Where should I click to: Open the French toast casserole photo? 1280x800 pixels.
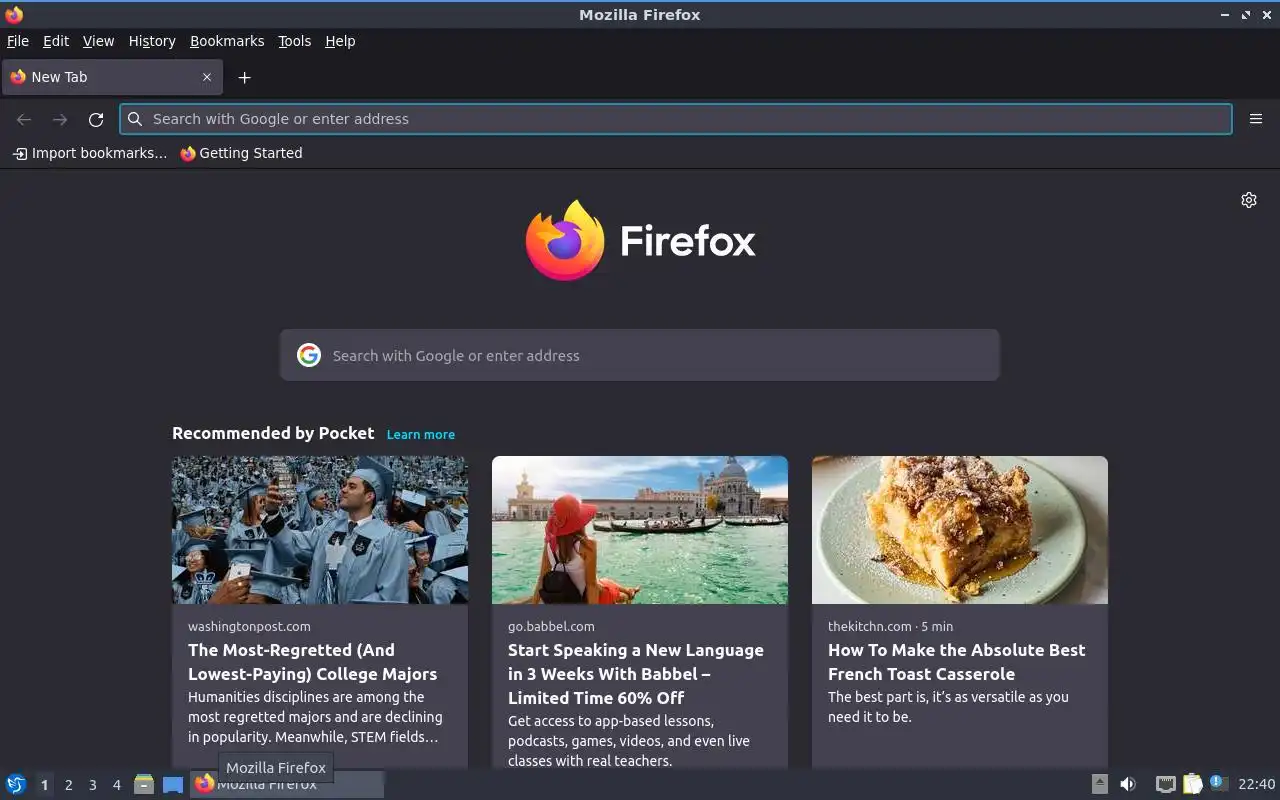(x=960, y=530)
